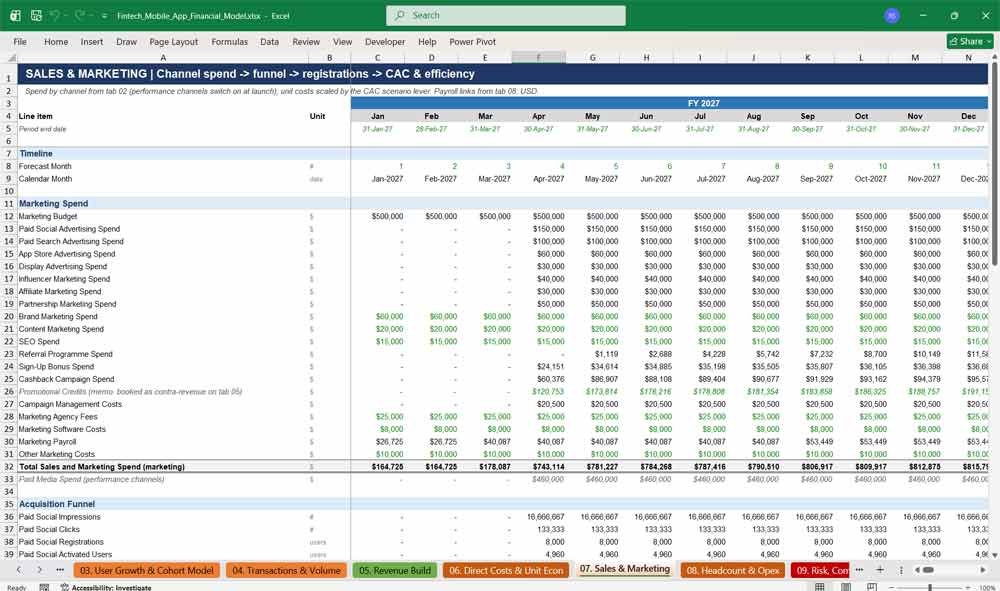Select the Marketing Payroll row label

(x=47, y=441)
